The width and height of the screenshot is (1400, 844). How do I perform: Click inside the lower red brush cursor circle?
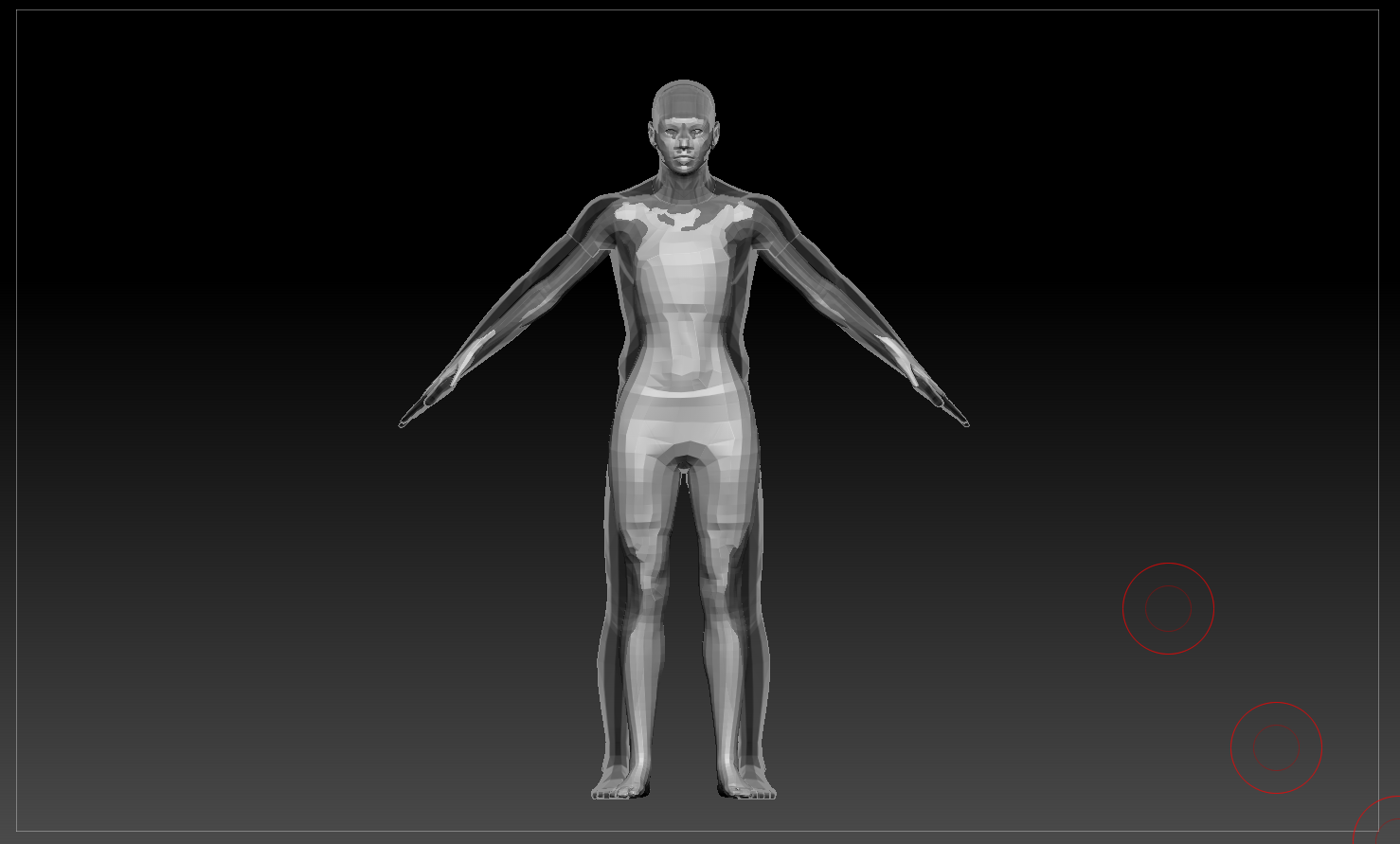(x=1276, y=747)
